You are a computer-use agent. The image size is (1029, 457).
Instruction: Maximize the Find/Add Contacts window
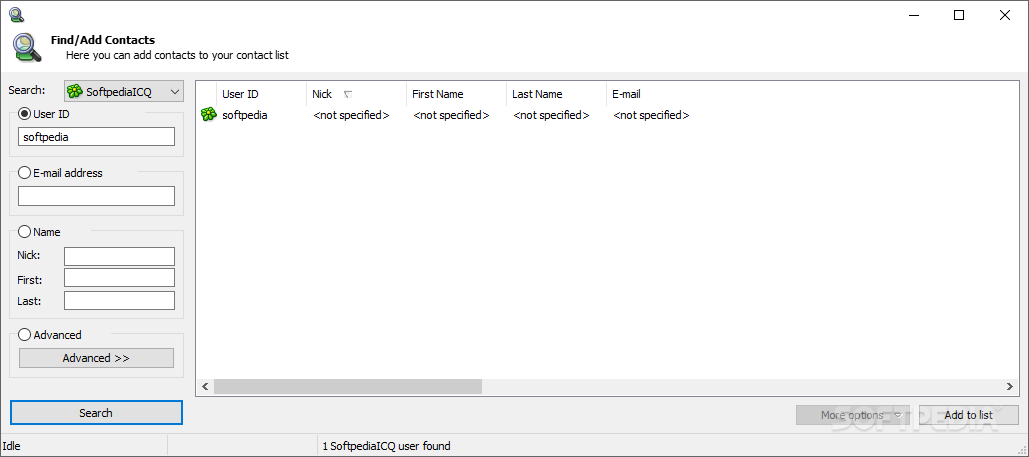coord(959,15)
